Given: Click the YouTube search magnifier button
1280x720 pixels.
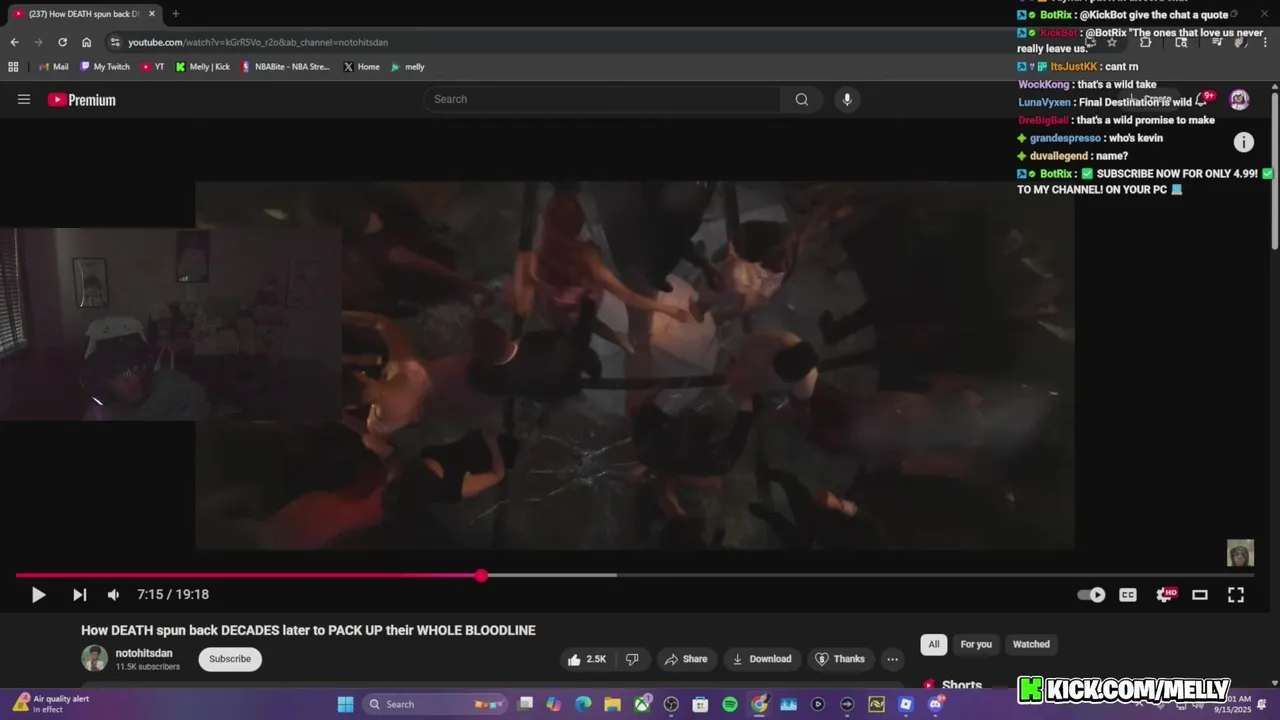Looking at the screenshot, I should [x=802, y=99].
